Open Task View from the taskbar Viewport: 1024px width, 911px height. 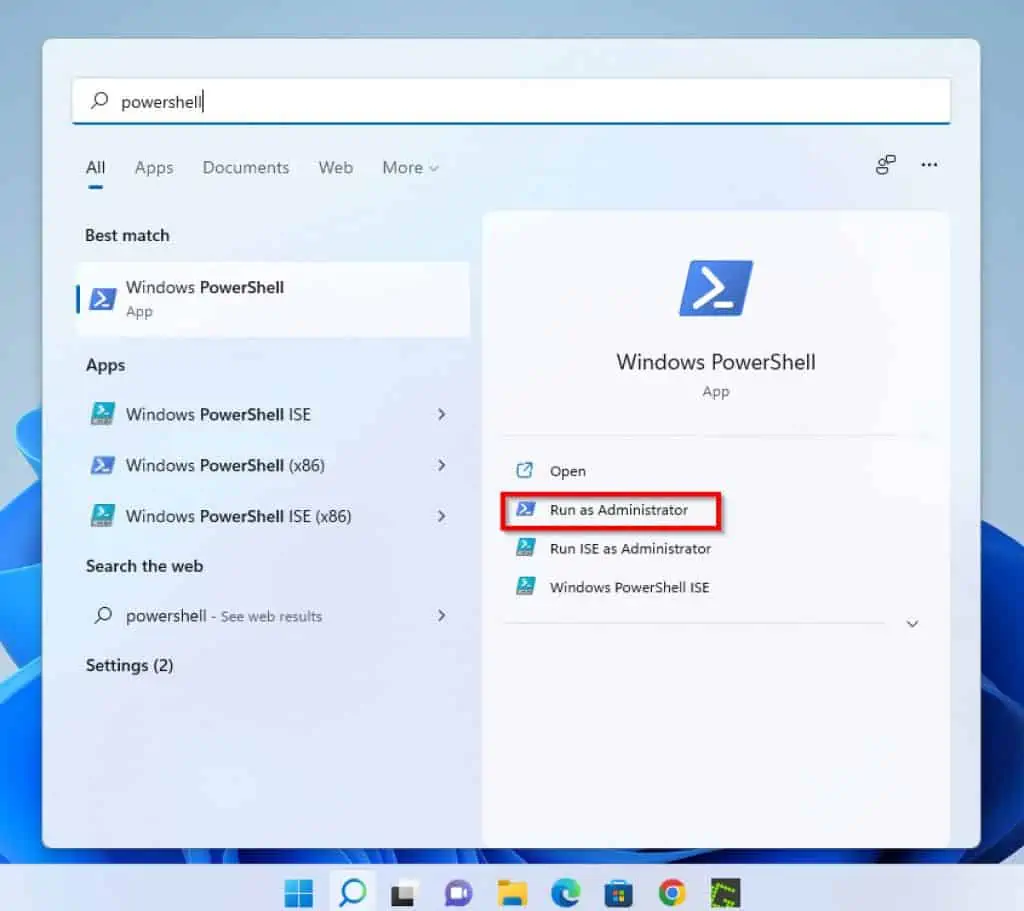(405, 893)
